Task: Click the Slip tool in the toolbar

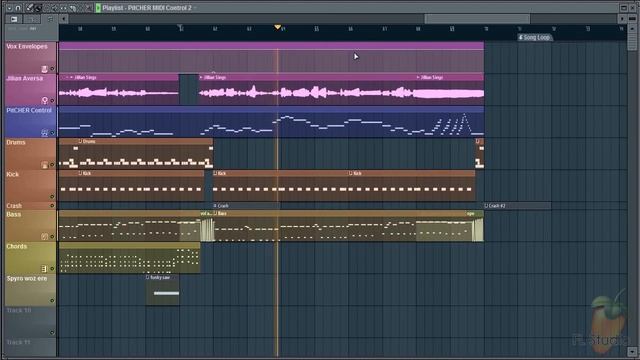Action: click(63, 8)
